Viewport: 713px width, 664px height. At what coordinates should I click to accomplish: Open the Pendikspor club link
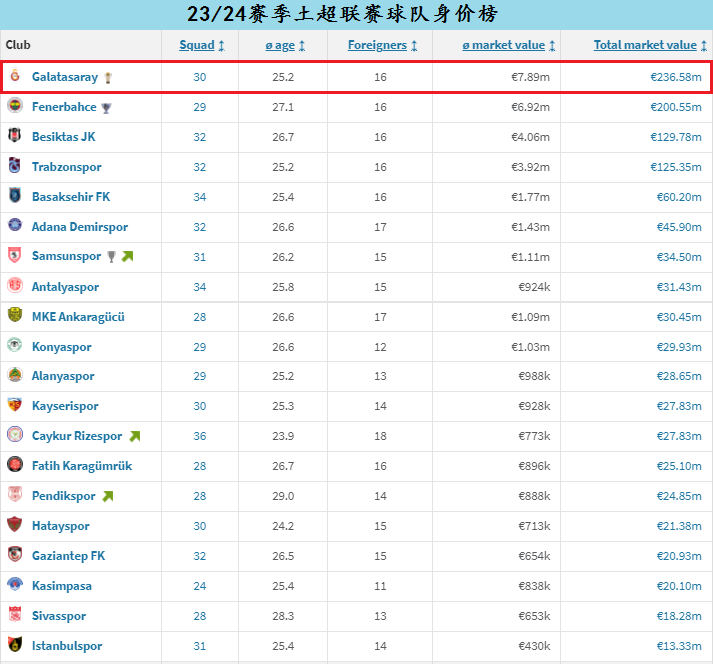pos(64,496)
